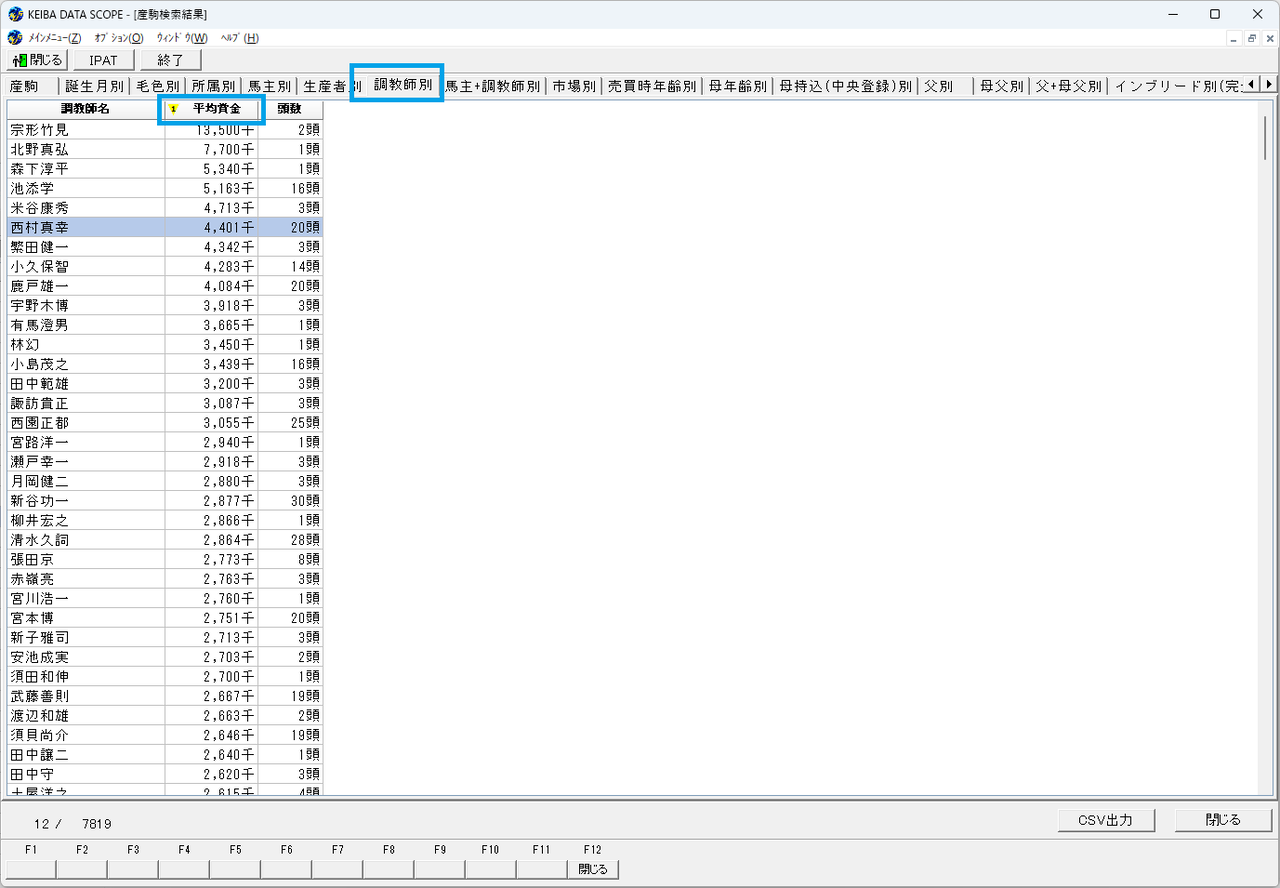Minimize the inner document window in the menu bar
The width and height of the screenshot is (1280, 888).
1235,38
